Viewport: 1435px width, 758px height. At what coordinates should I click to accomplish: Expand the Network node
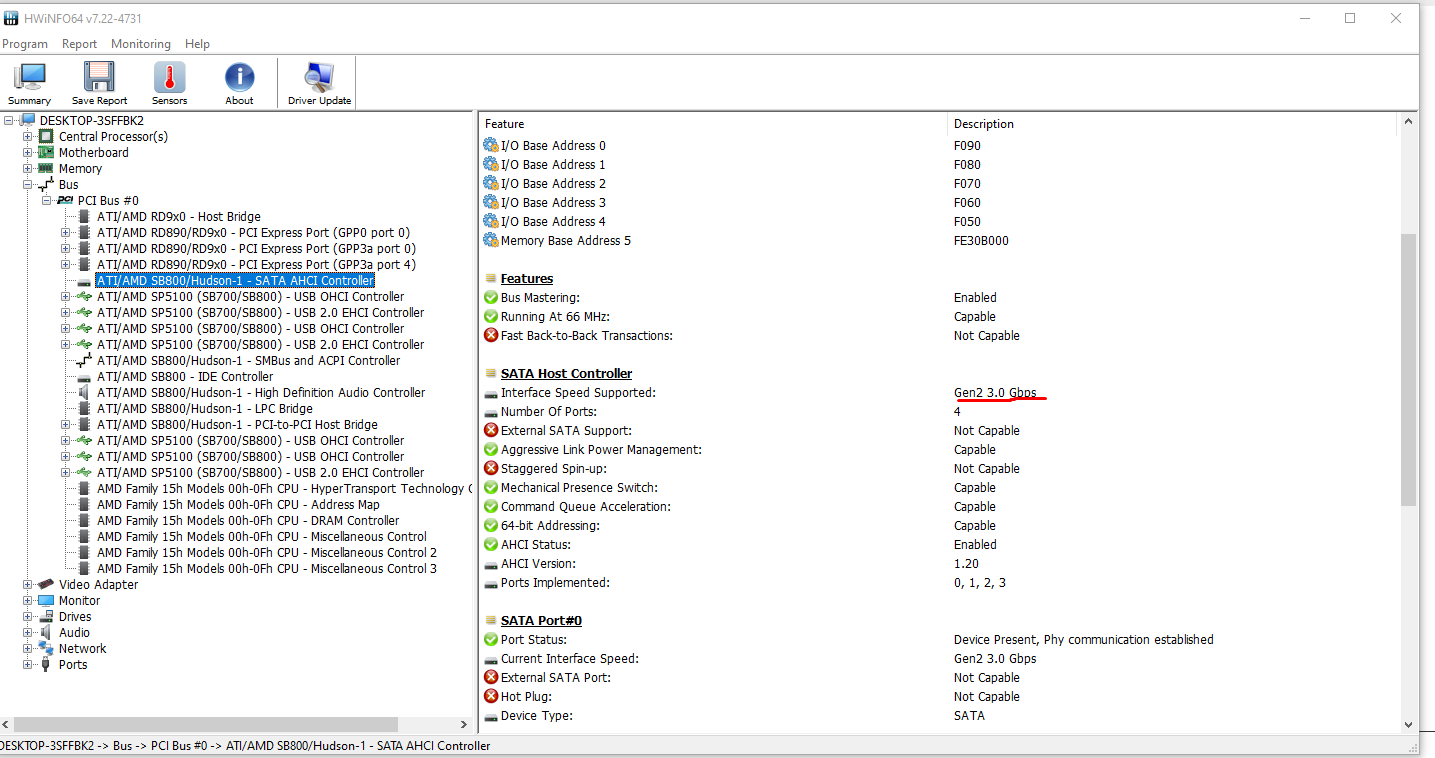tap(28, 648)
